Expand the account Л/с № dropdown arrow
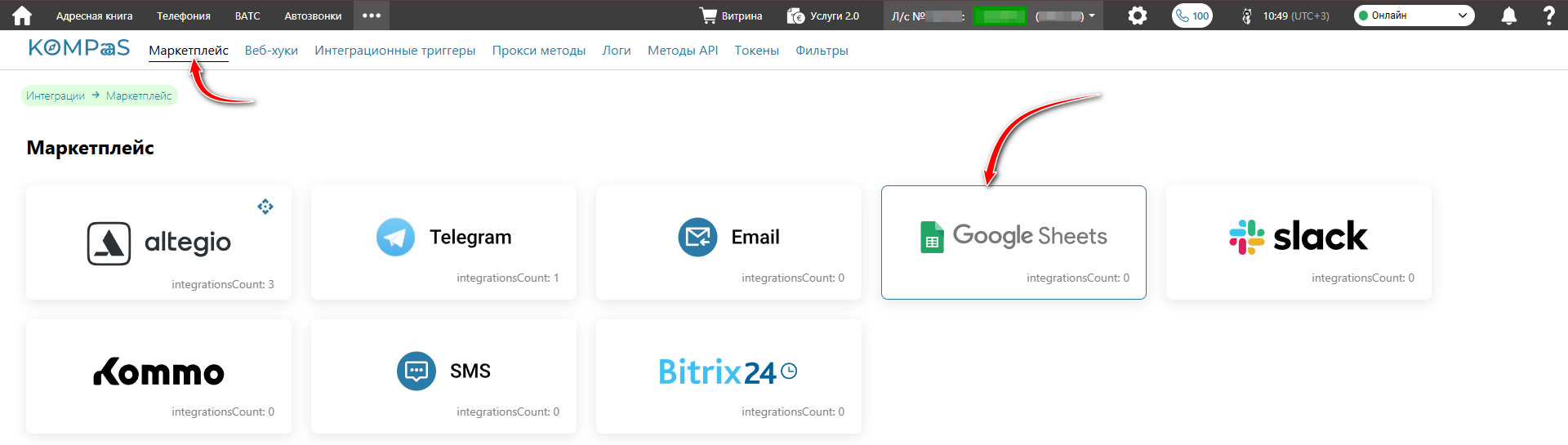Image resolution: width=1568 pixels, height=445 pixels. tap(1092, 16)
